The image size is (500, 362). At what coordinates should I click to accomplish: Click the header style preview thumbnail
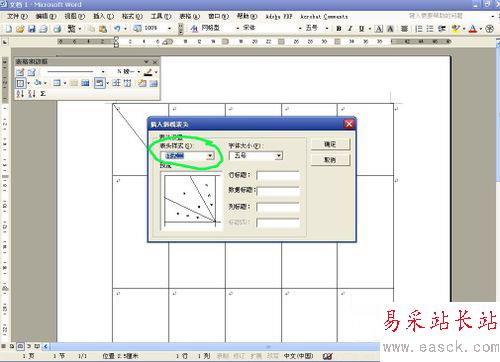[191, 201]
